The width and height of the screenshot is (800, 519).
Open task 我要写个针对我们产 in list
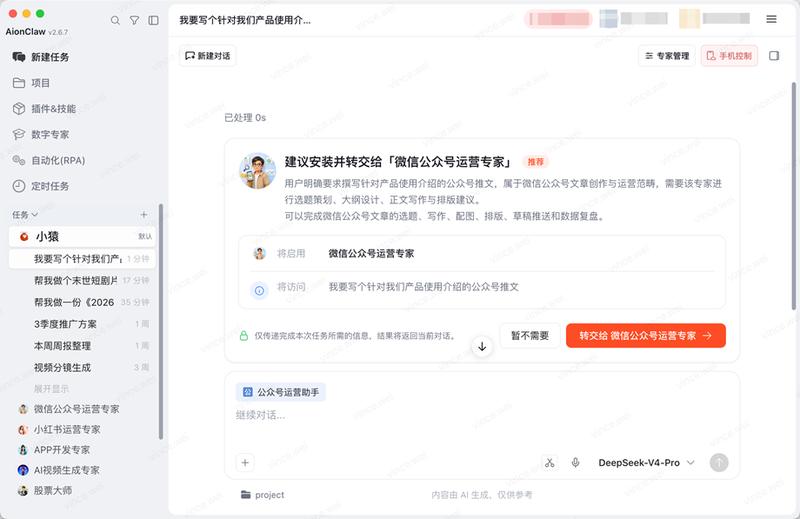click(82, 259)
